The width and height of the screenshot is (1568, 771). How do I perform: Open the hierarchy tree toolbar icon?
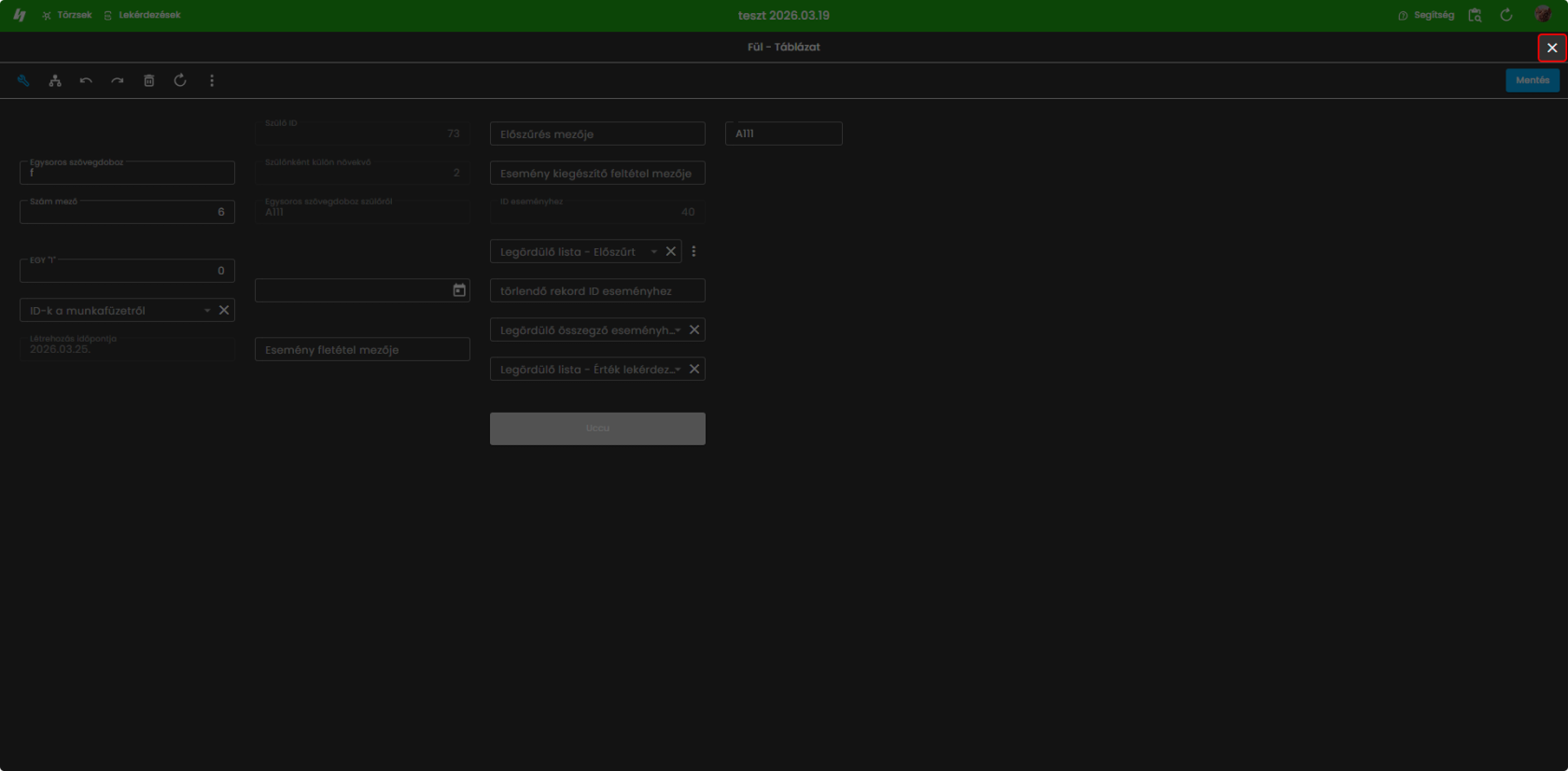click(x=55, y=80)
